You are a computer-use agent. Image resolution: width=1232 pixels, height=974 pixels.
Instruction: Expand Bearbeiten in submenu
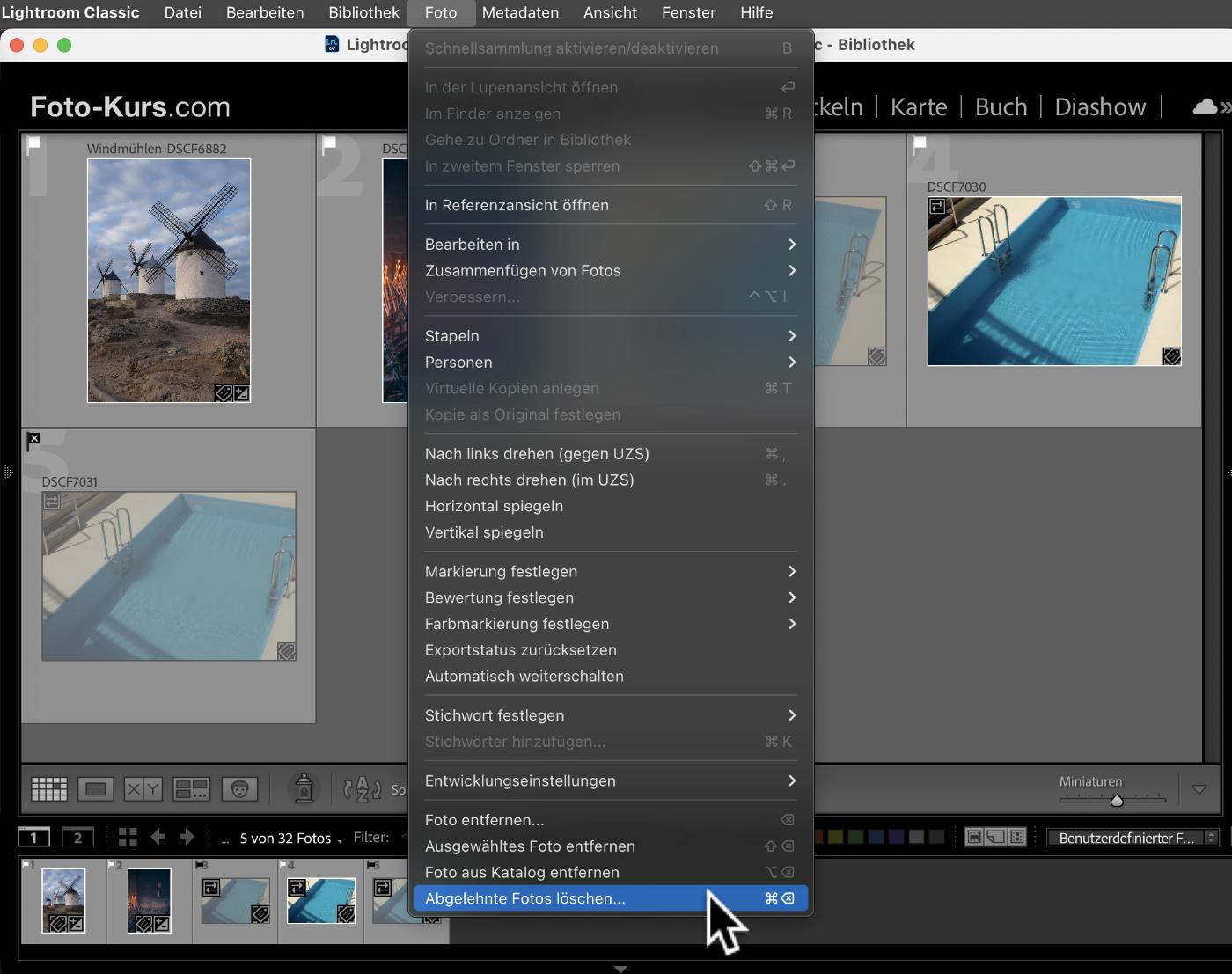point(611,245)
